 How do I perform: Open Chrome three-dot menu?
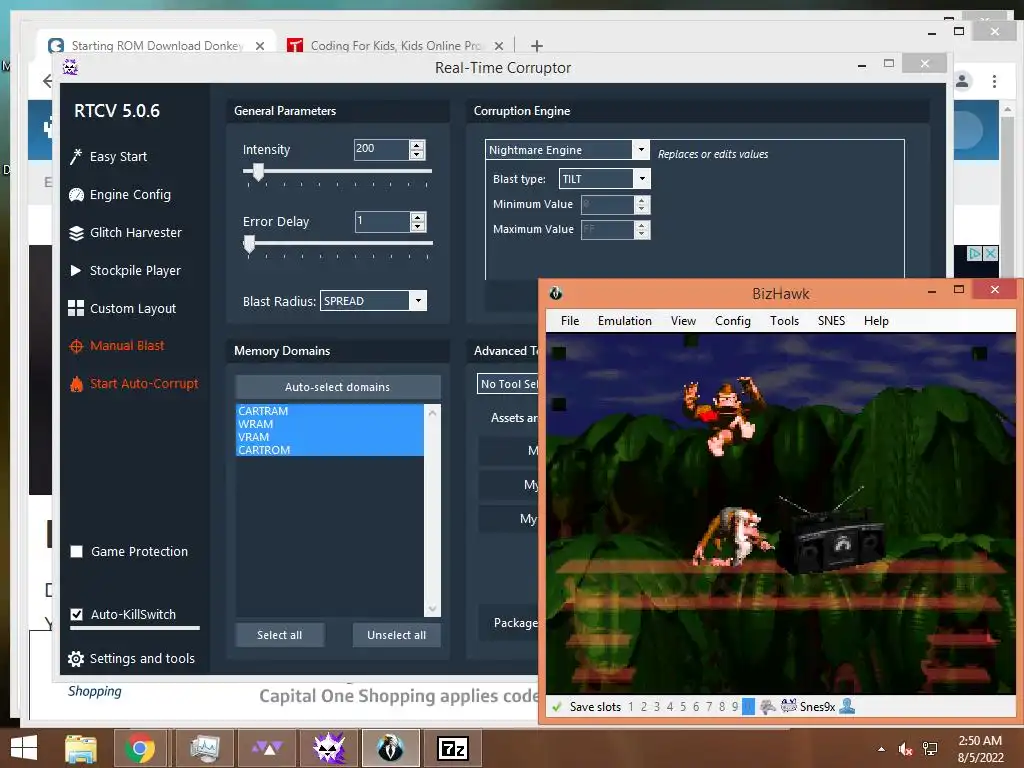[994, 82]
